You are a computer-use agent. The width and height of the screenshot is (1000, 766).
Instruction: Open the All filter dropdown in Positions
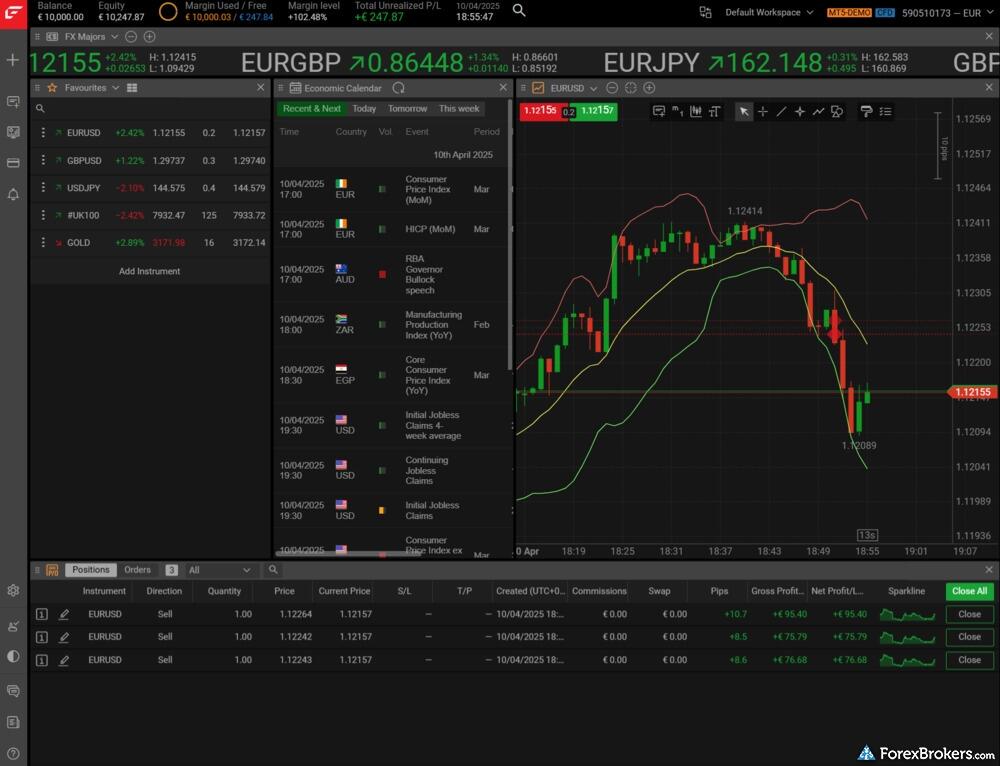coord(220,570)
